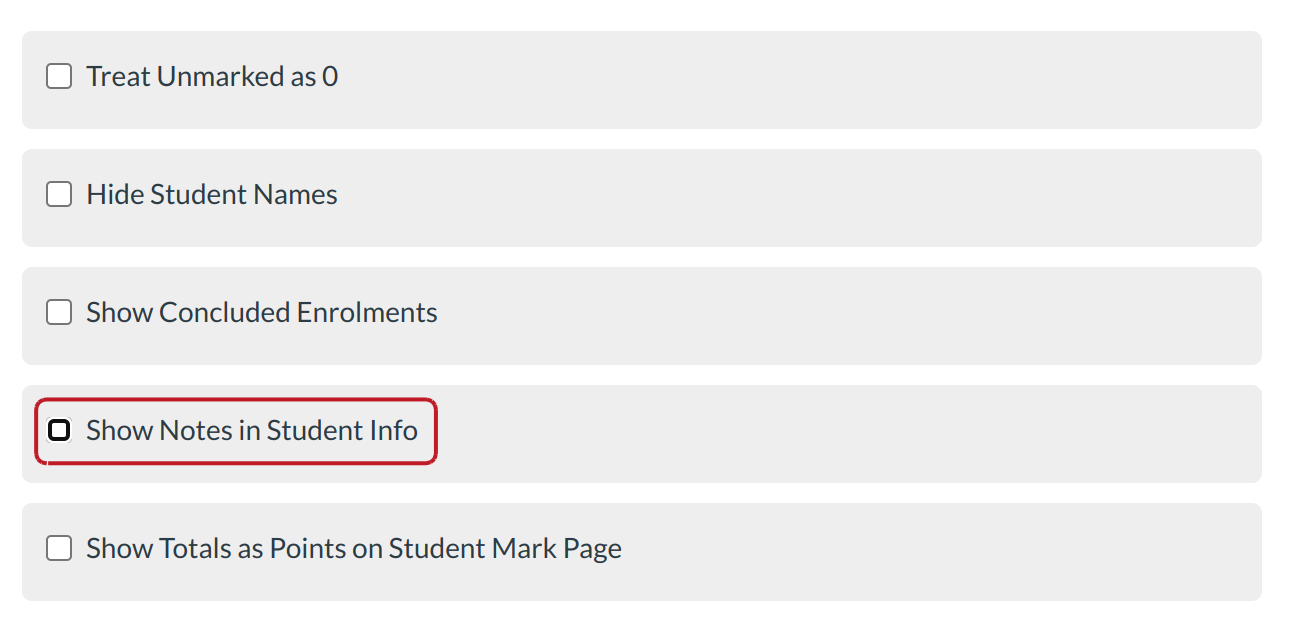The height and width of the screenshot is (636, 1304).
Task: Enable Show Totals as Points checkbox
Action: 59,549
